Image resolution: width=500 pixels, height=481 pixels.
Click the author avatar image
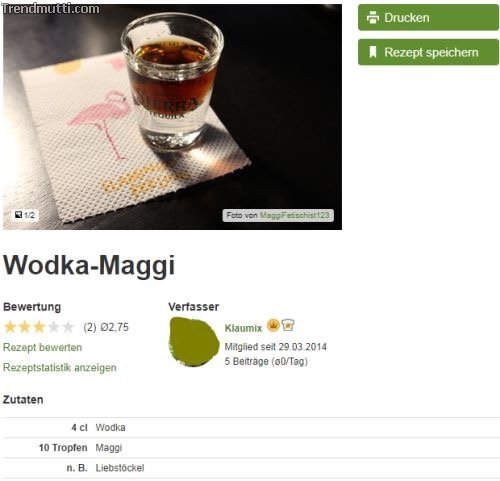(x=194, y=342)
